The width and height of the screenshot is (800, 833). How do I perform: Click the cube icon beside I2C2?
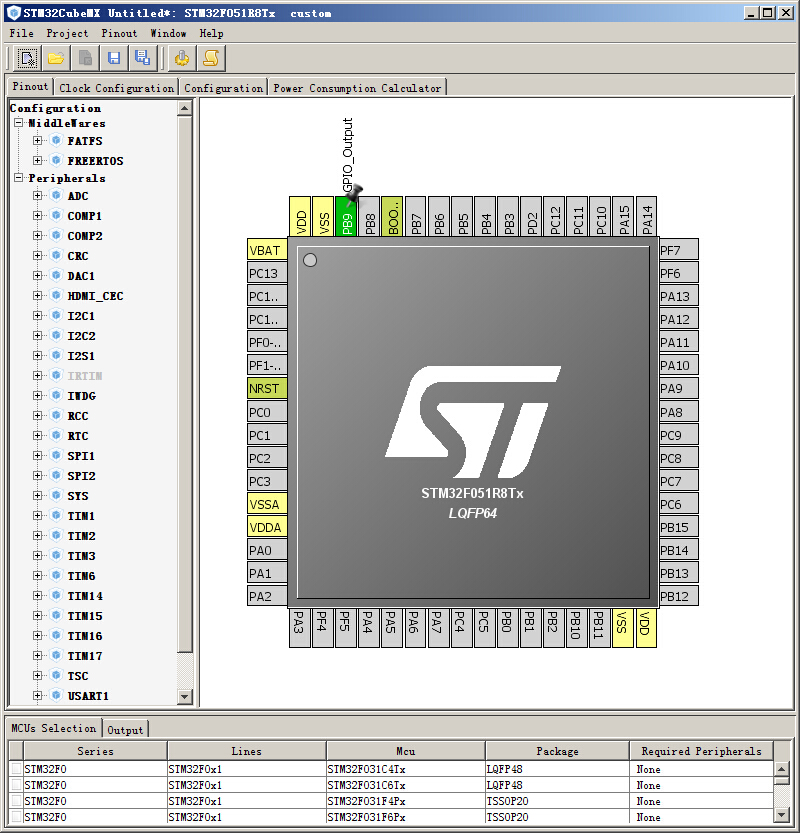tap(56, 335)
